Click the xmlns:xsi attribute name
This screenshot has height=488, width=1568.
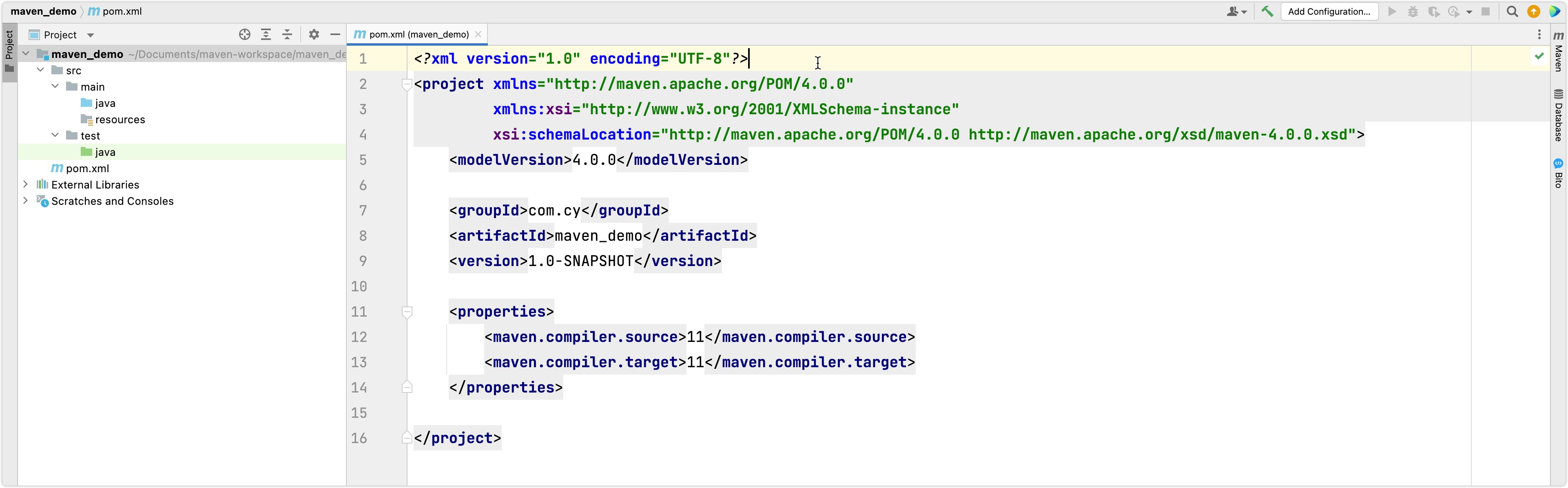[x=533, y=110]
